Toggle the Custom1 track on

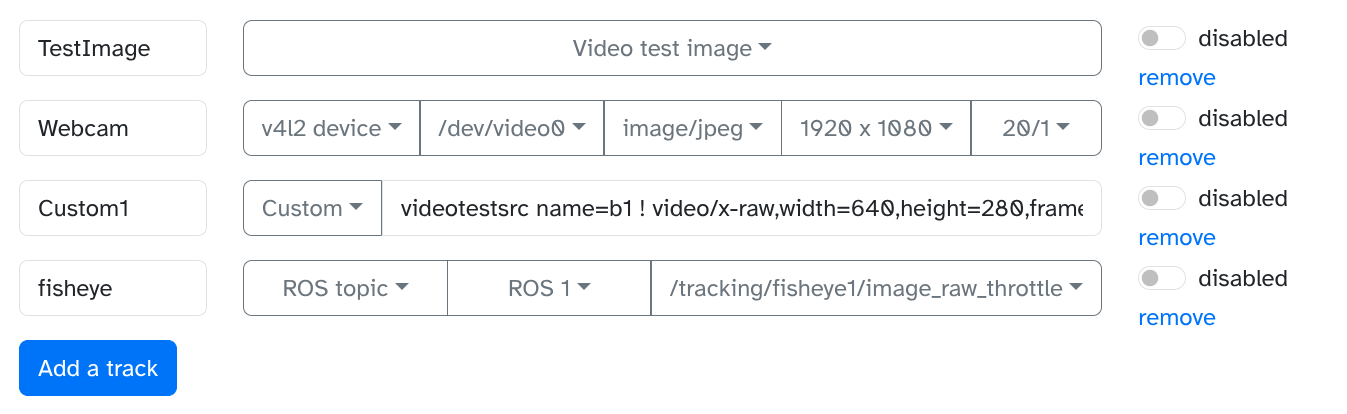(1161, 199)
